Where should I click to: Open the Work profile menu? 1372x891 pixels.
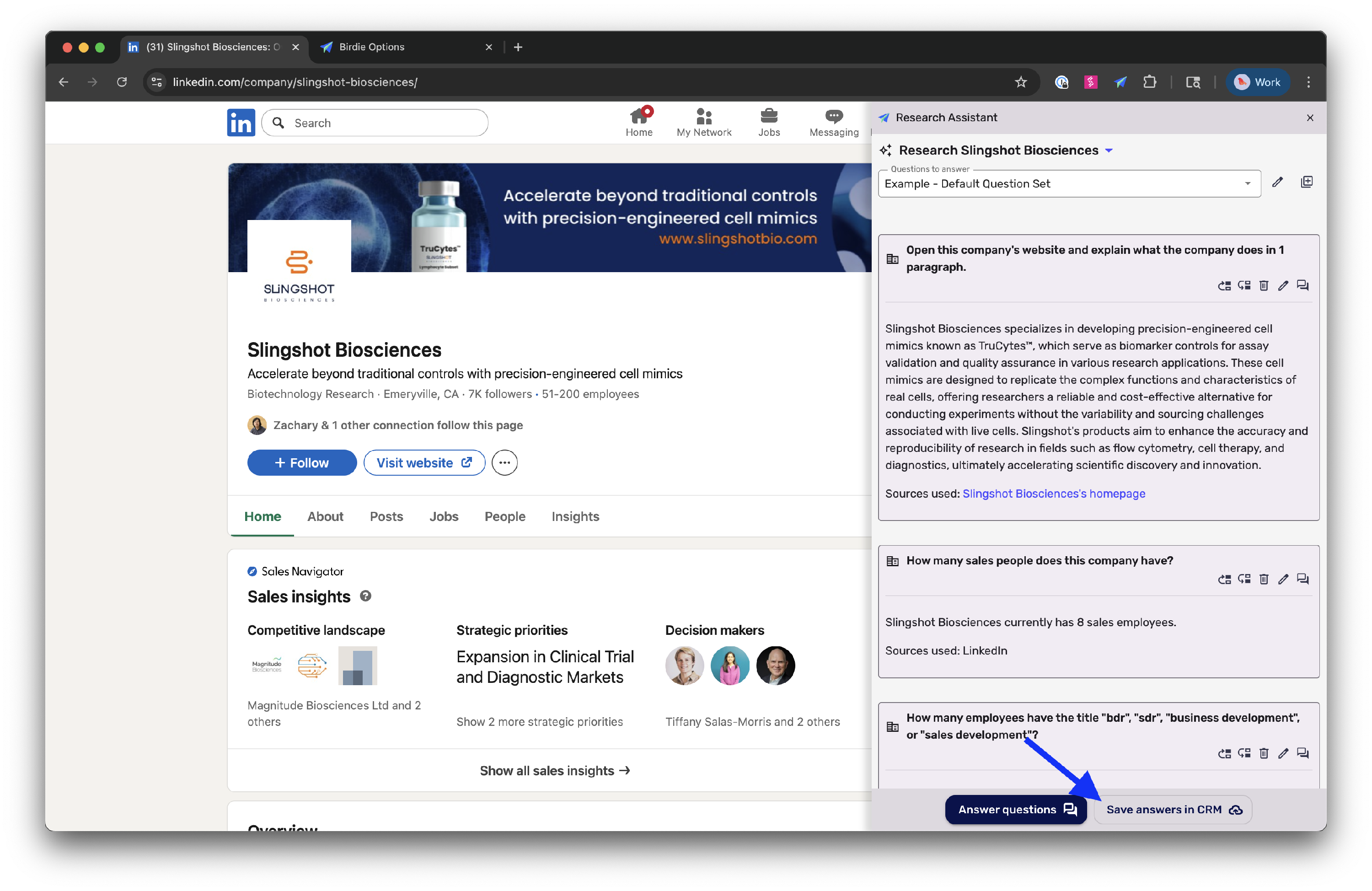click(1257, 82)
